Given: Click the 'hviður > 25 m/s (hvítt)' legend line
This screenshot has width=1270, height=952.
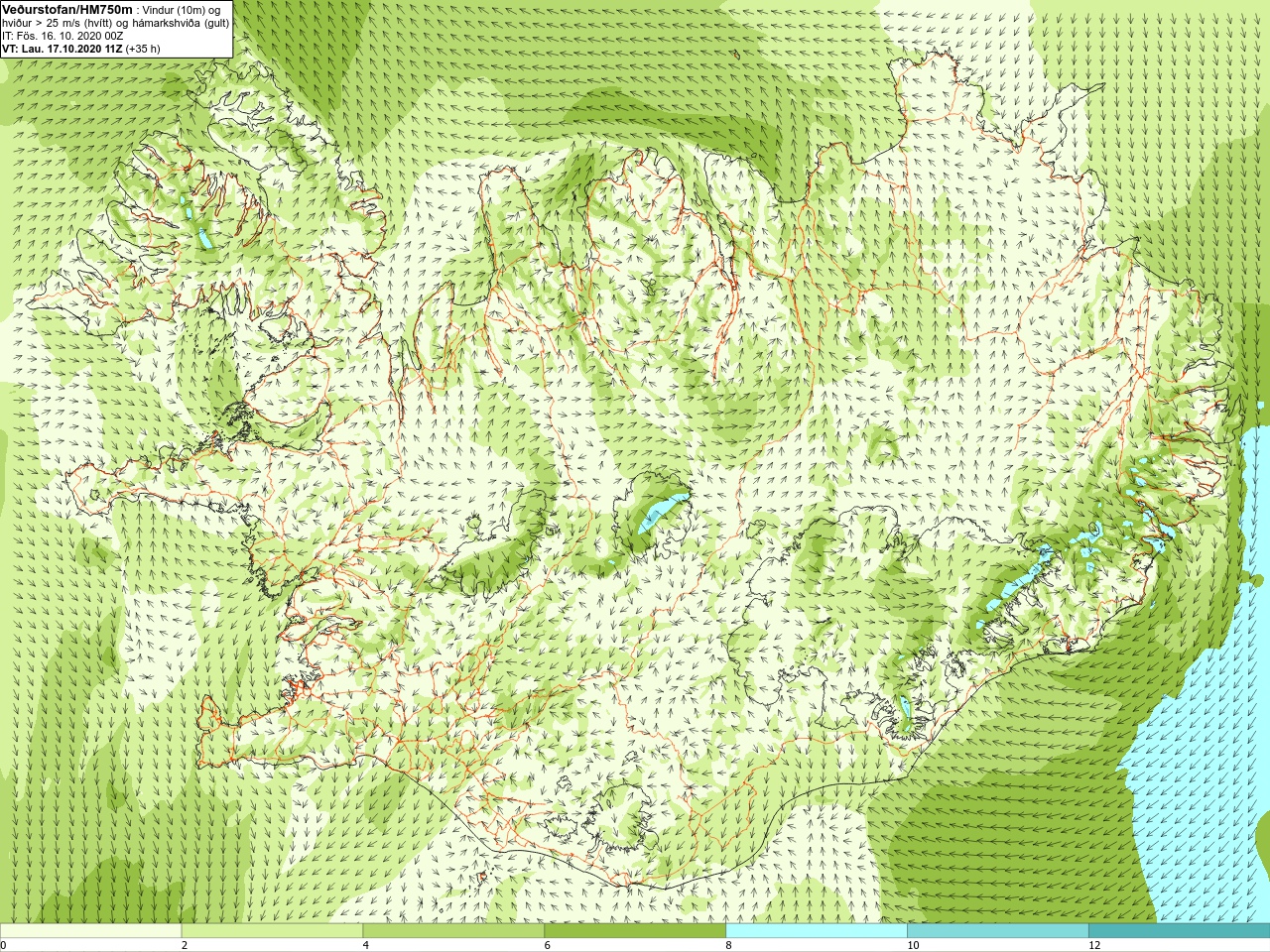Looking at the screenshot, I should coord(115,22).
